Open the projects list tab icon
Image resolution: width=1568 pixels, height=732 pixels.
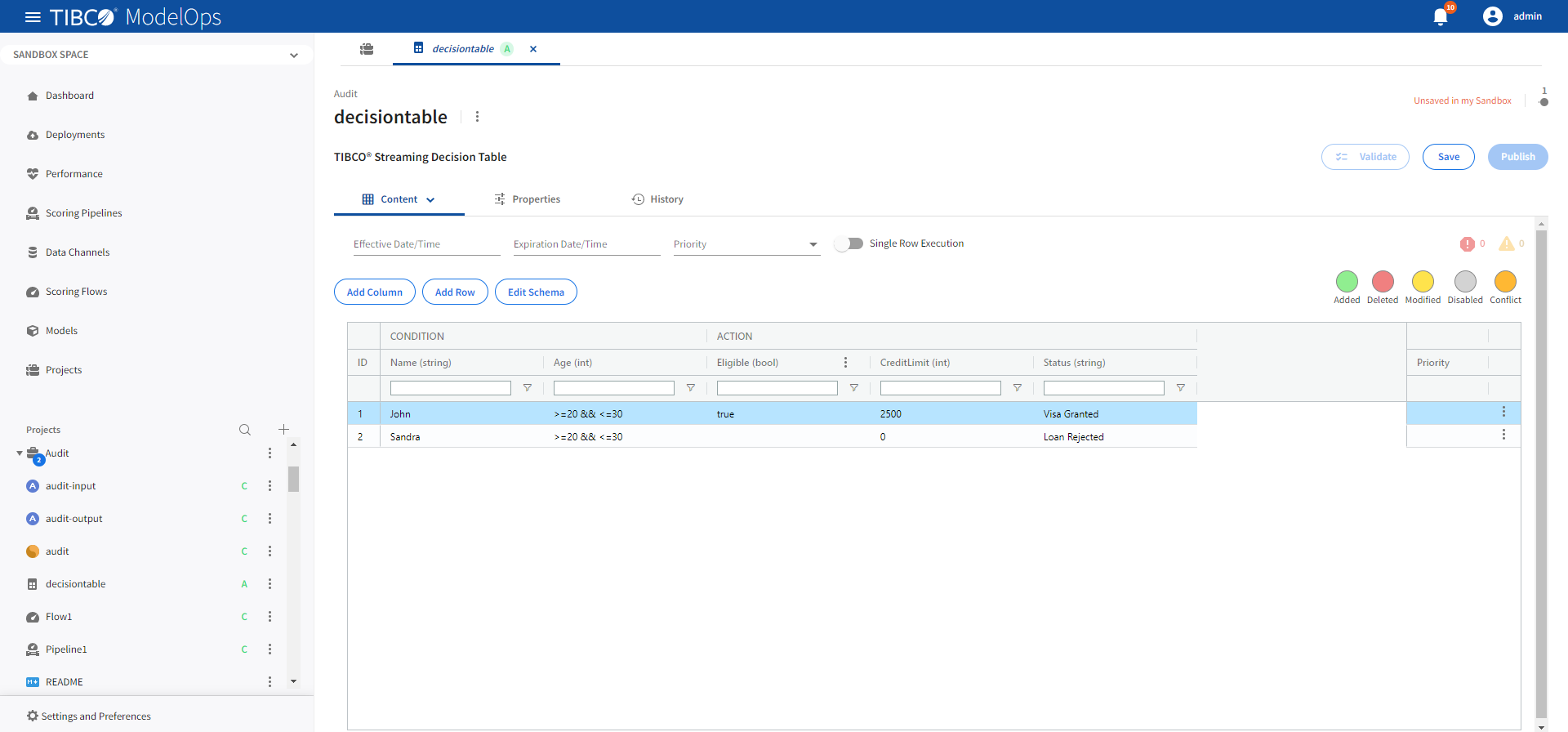[x=367, y=49]
